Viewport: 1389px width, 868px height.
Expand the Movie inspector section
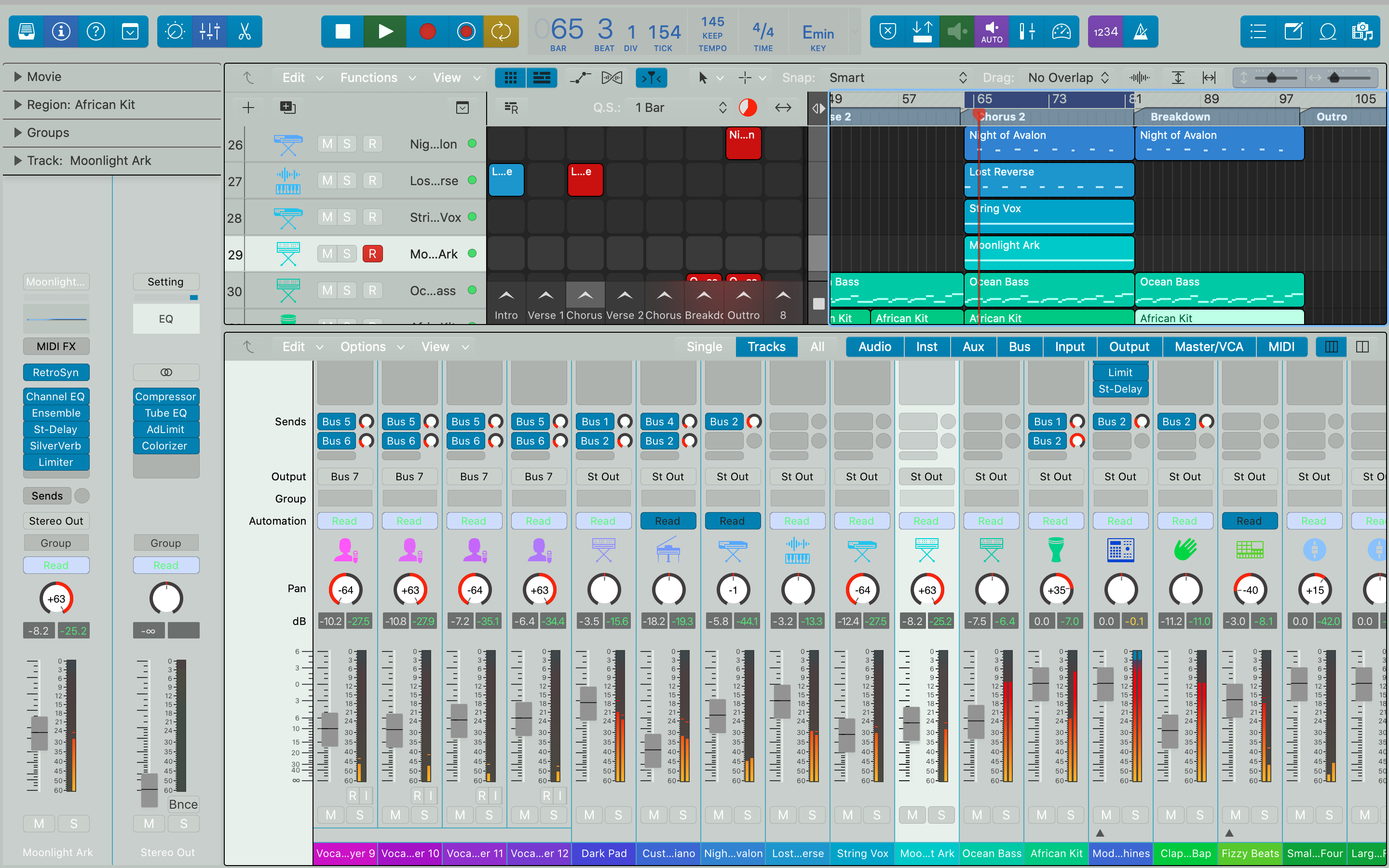click(18, 76)
